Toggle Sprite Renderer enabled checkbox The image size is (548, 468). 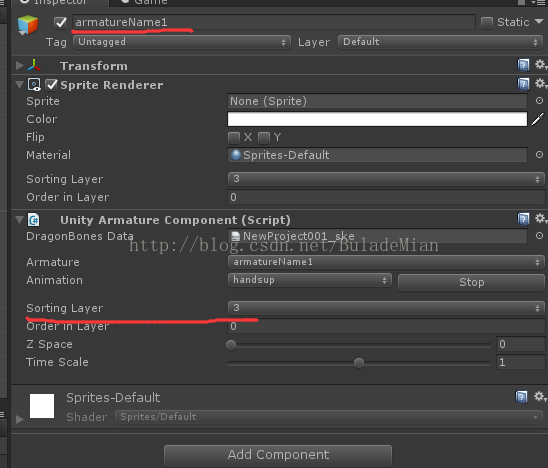[x=52, y=85]
